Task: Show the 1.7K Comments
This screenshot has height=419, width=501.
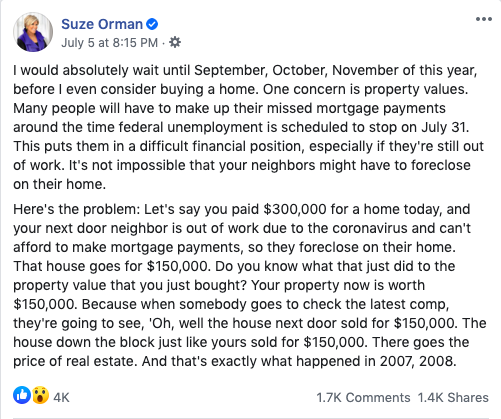Action: tap(363, 398)
